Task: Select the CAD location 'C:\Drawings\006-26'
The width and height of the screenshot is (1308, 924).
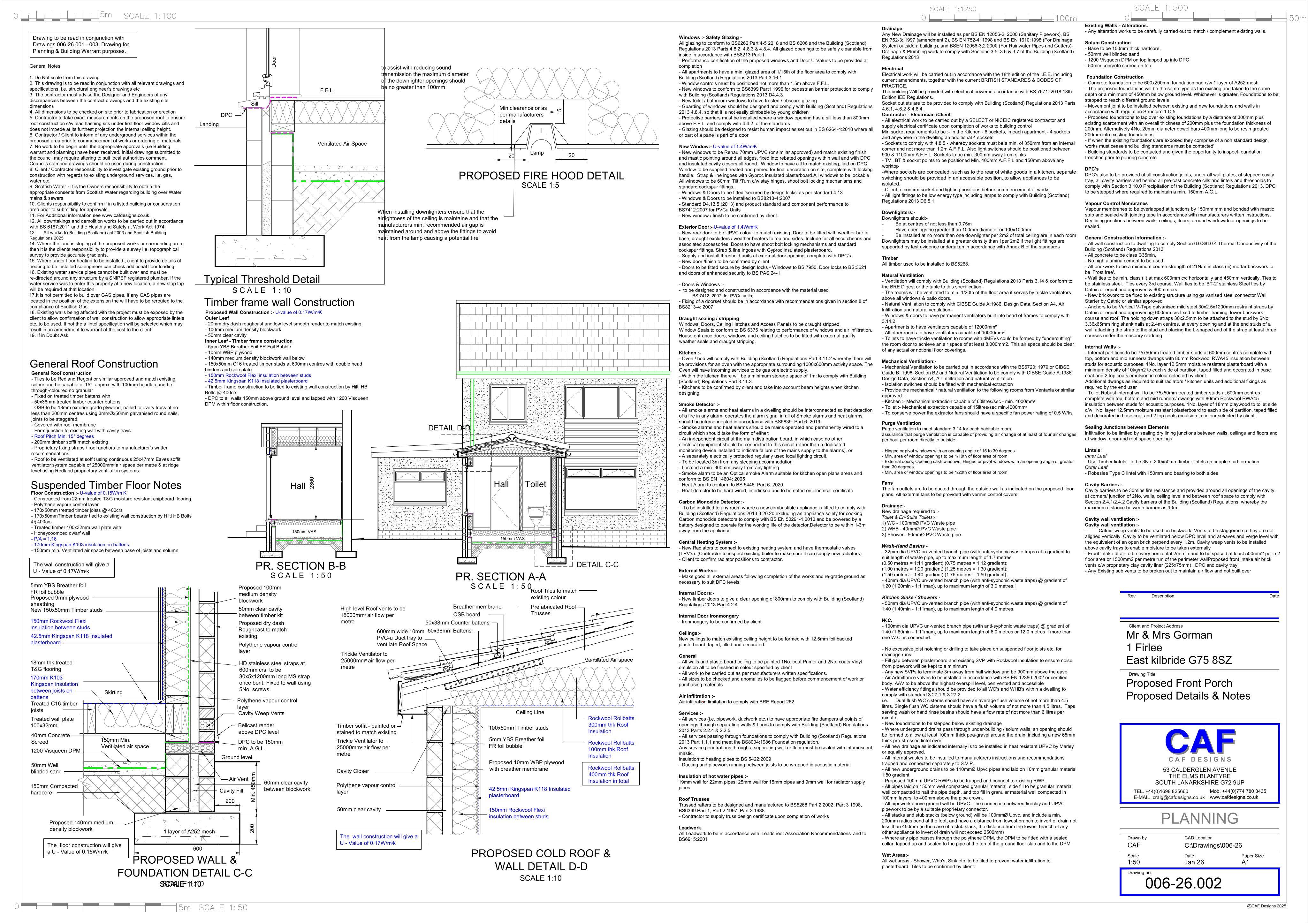Action: [x=1213, y=845]
